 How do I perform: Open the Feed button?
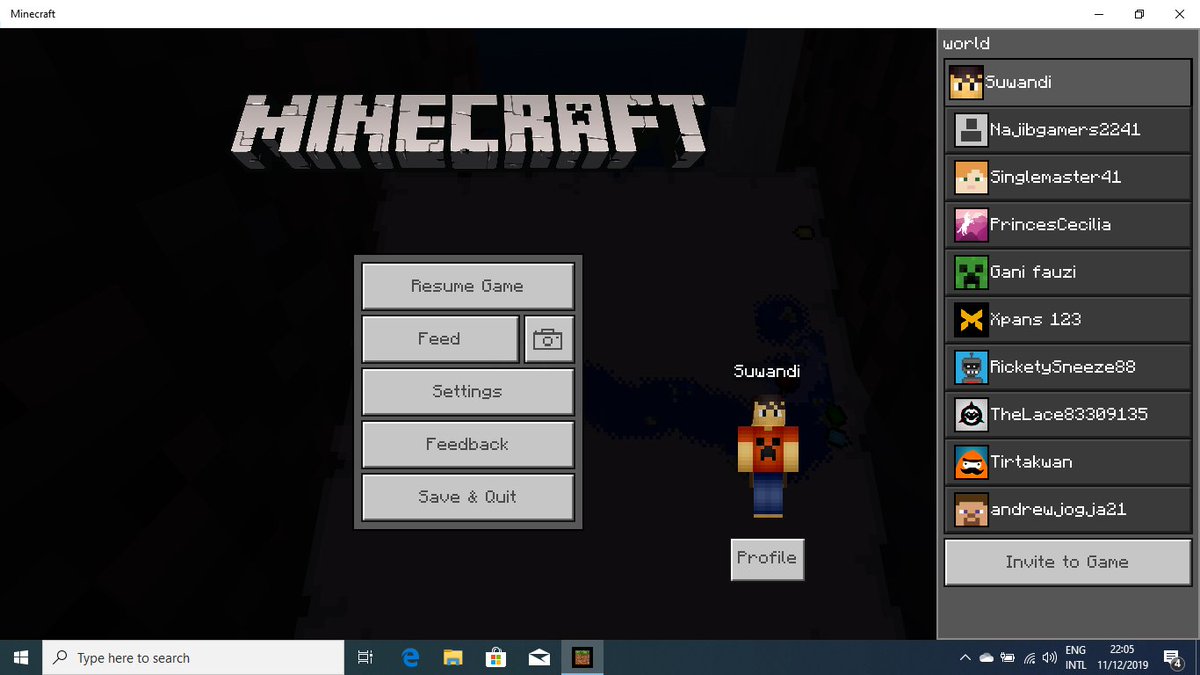[440, 339]
